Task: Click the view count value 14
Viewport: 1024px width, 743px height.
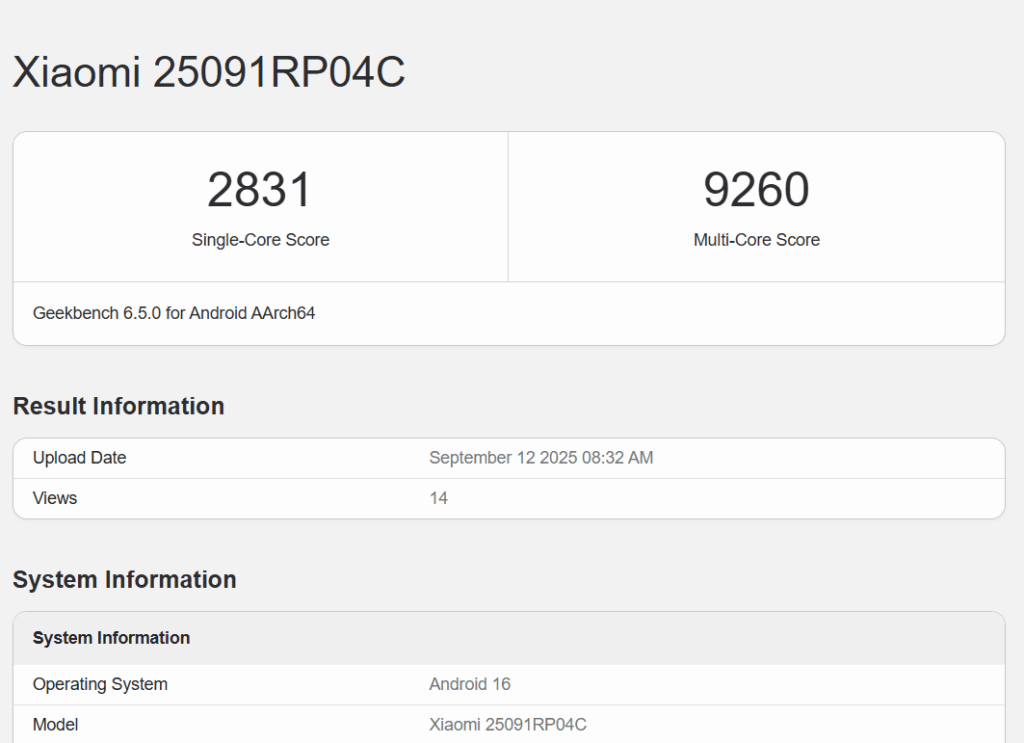Action: (x=439, y=498)
